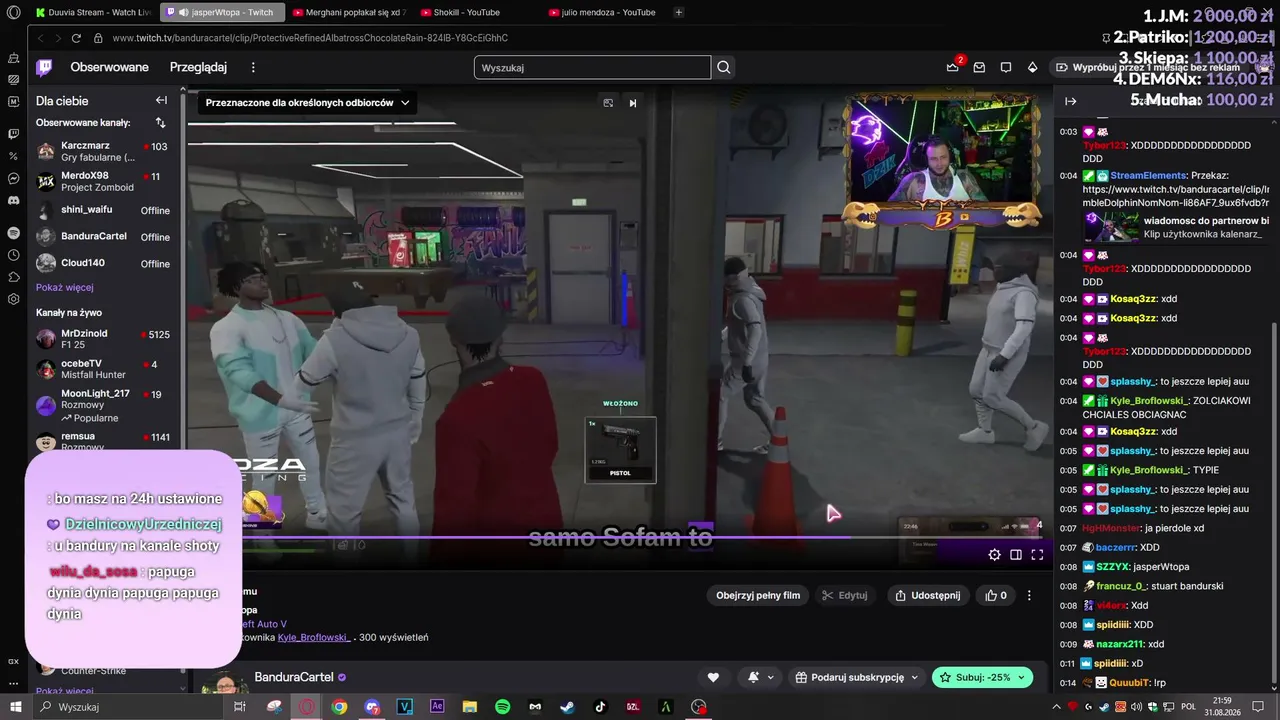Open After Effects from the taskbar
The image size is (1280, 720).
[x=437, y=707]
